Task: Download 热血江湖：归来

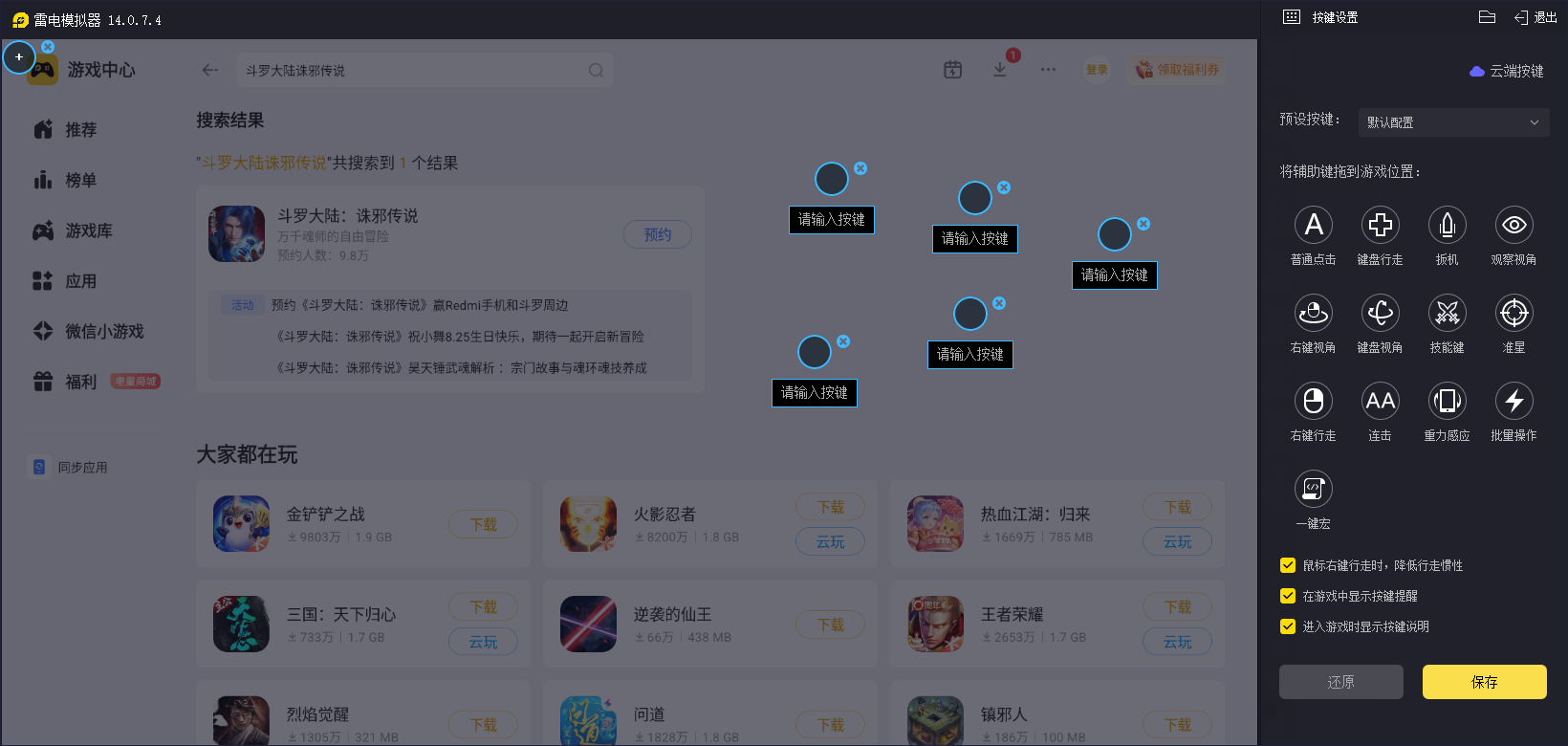Action: (1178, 507)
